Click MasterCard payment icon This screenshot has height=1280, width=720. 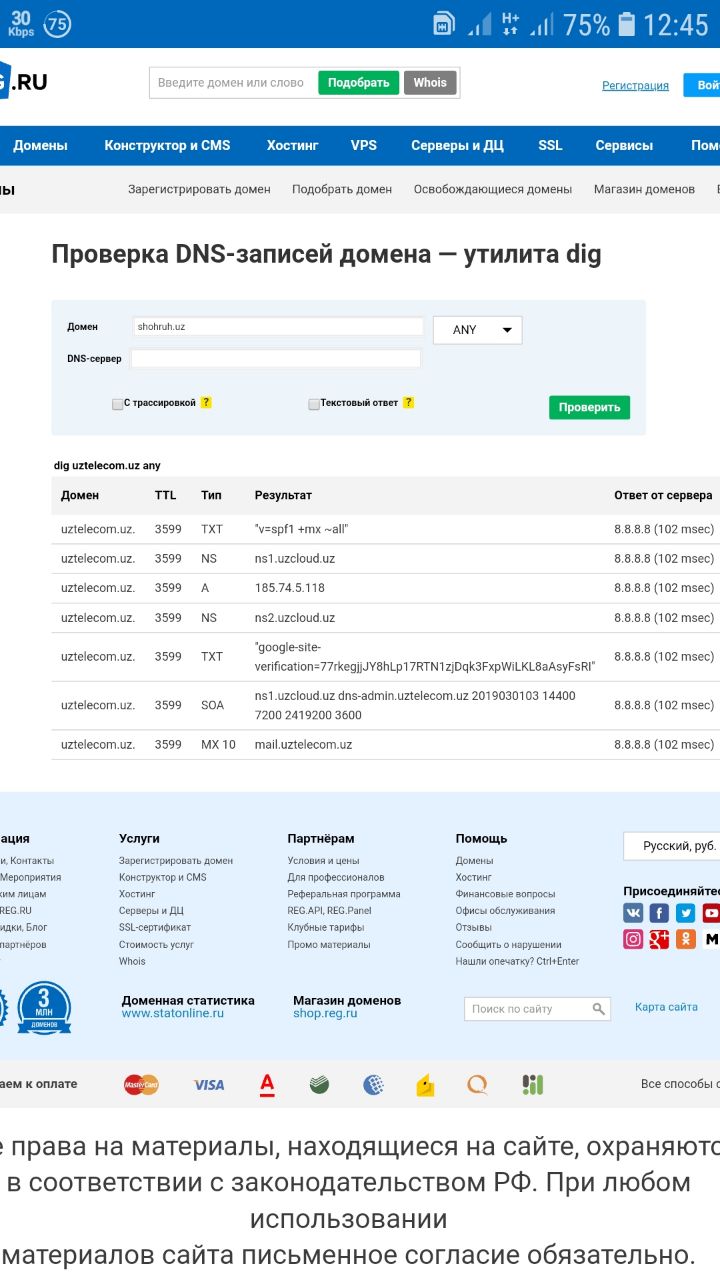pyautogui.click(x=141, y=1085)
